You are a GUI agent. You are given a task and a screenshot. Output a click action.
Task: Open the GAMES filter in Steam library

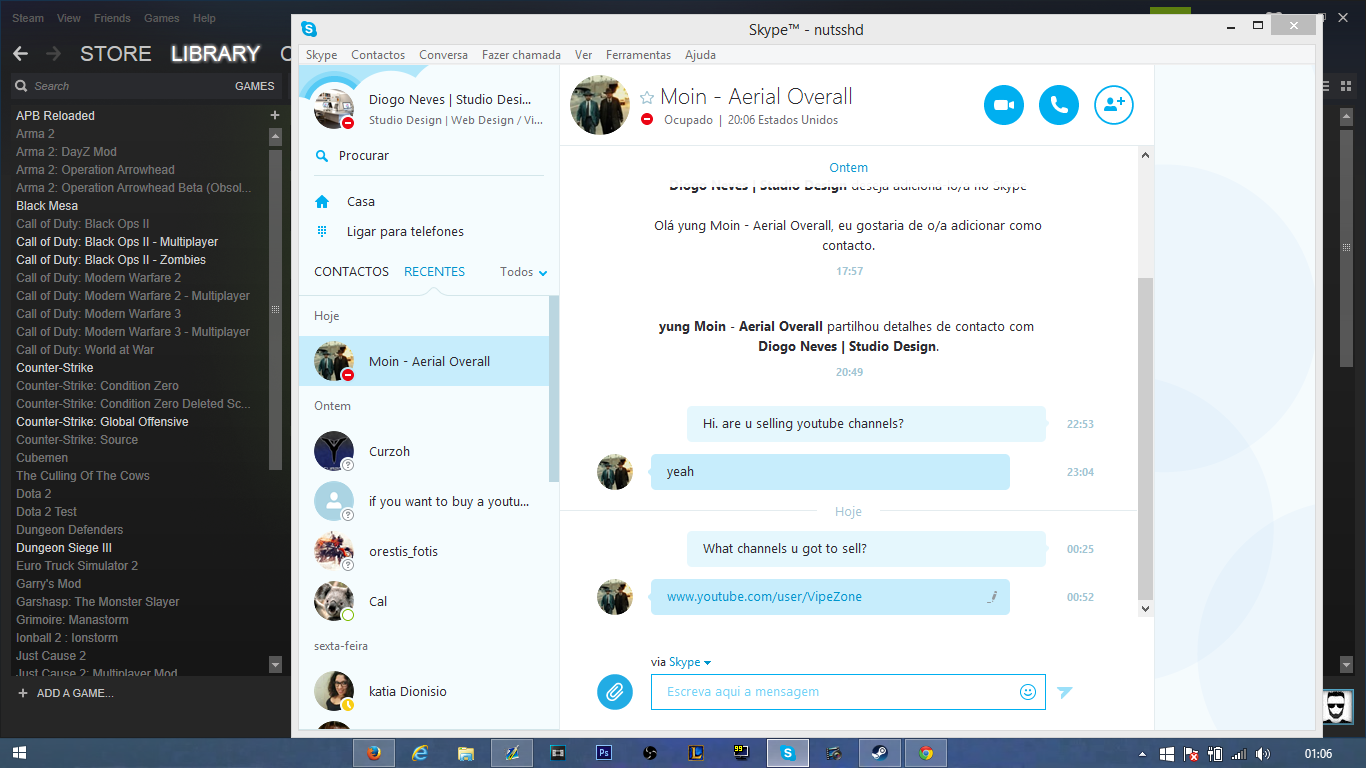255,86
